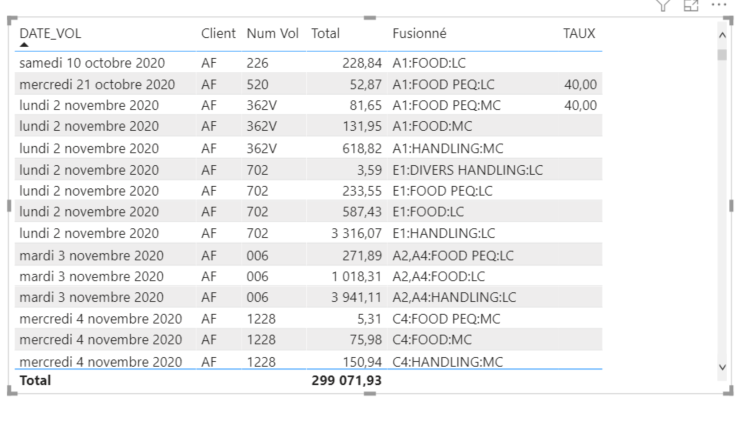The width and height of the screenshot is (751, 432).
Task: Click Total value 271,89
Action: (362, 256)
